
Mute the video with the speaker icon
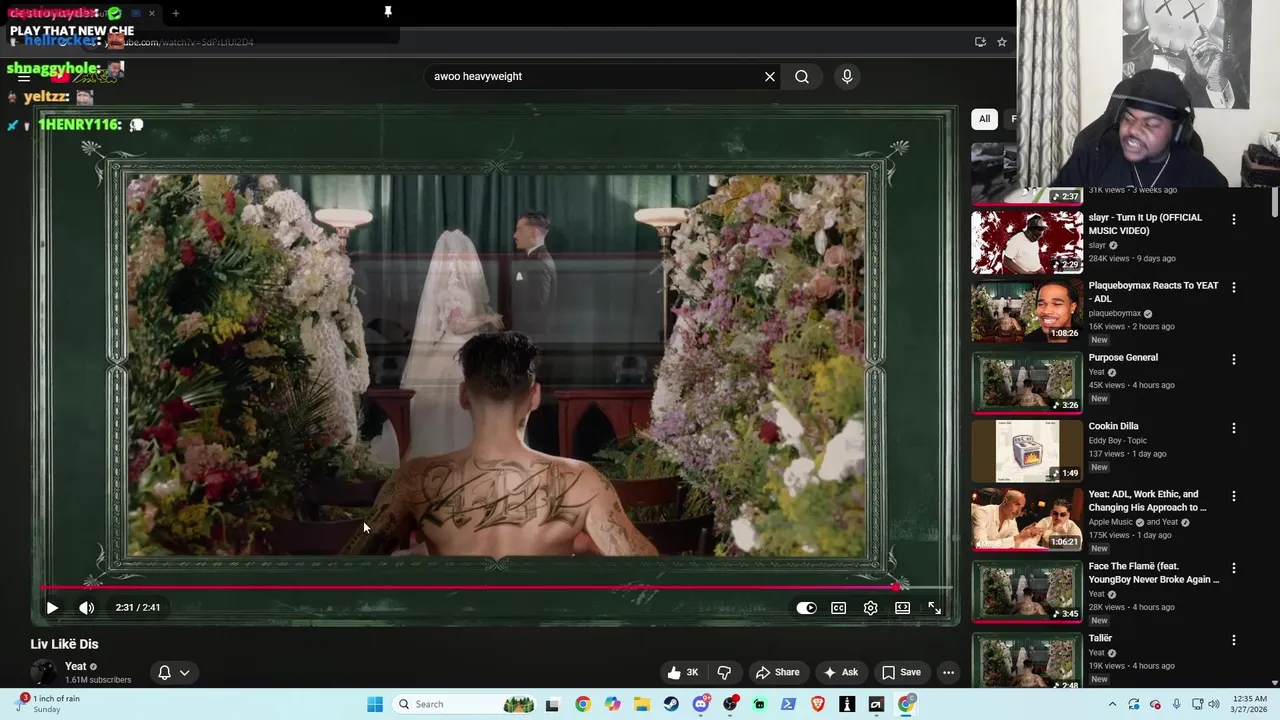click(x=87, y=607)
